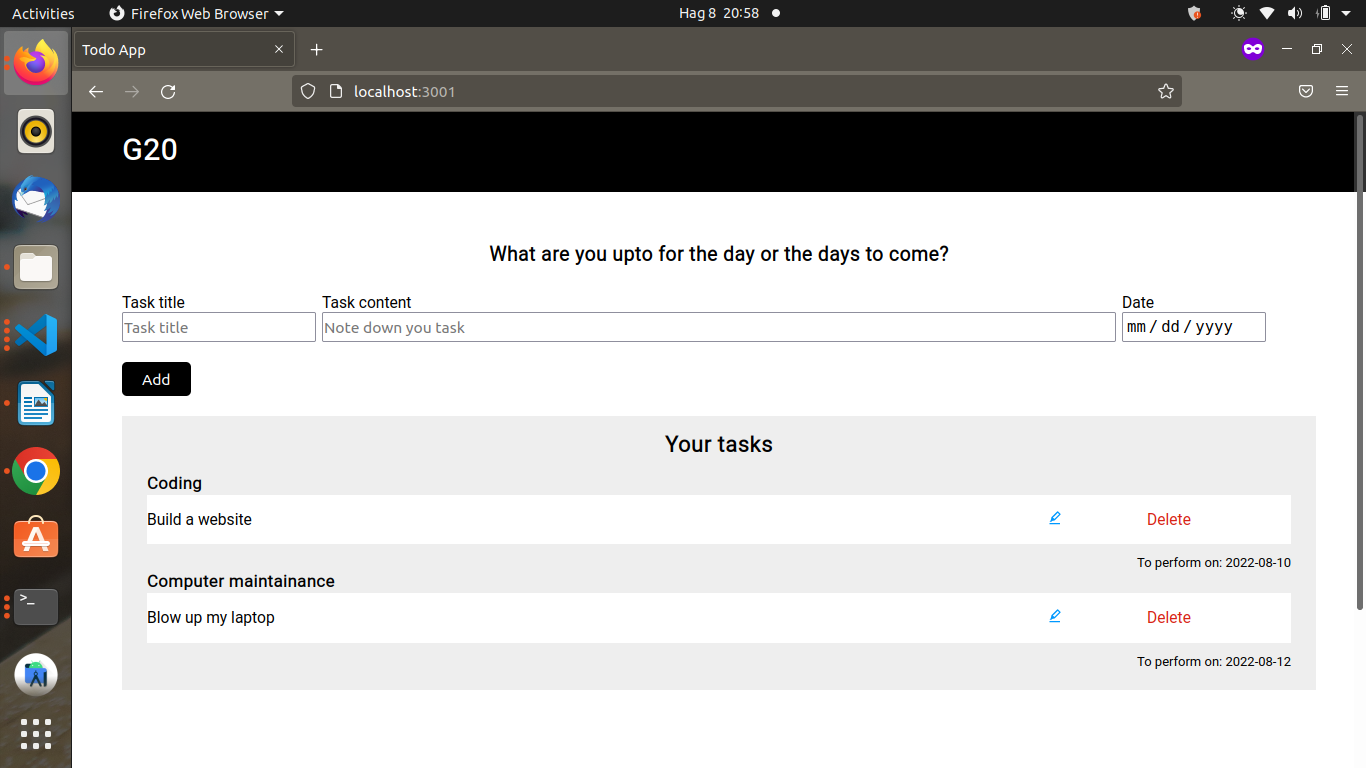Open Visual Studio Code from the dock
Screen dimensions: 1366x768
coord(36,335)
